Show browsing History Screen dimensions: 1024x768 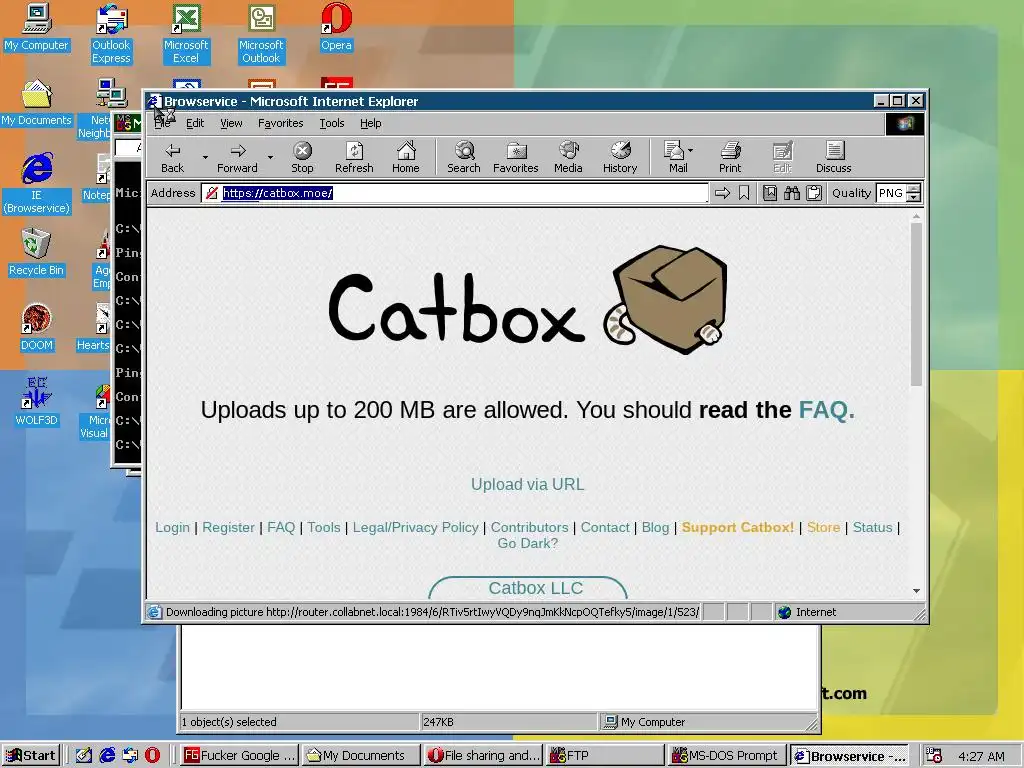click(x=620, y=158)
